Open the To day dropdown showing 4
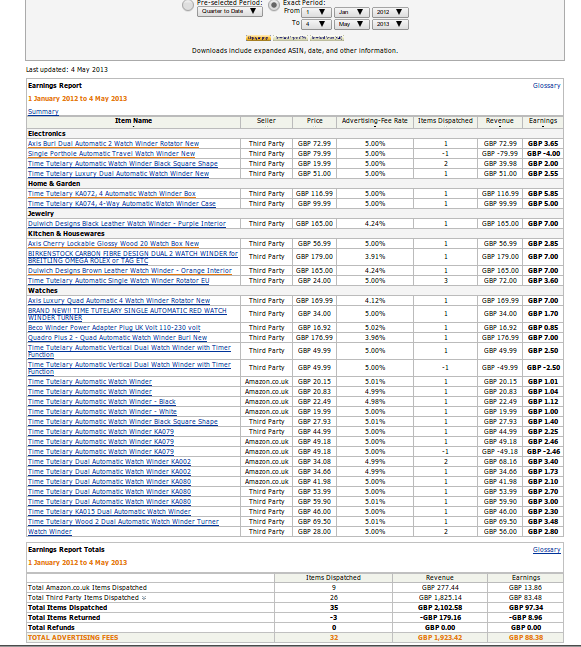 click(316, 24)
